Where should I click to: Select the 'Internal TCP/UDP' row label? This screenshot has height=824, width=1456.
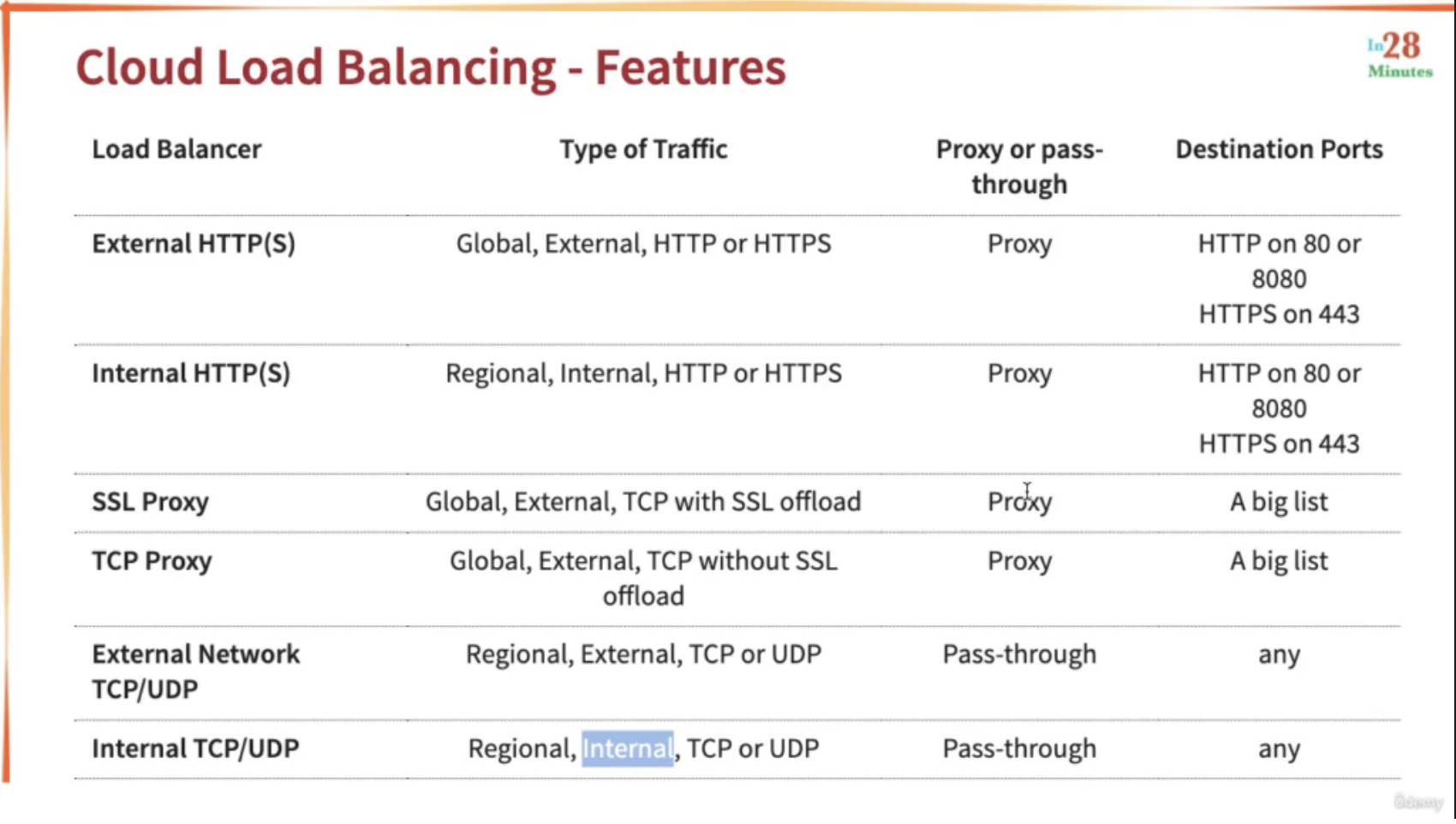click(195, 749)
